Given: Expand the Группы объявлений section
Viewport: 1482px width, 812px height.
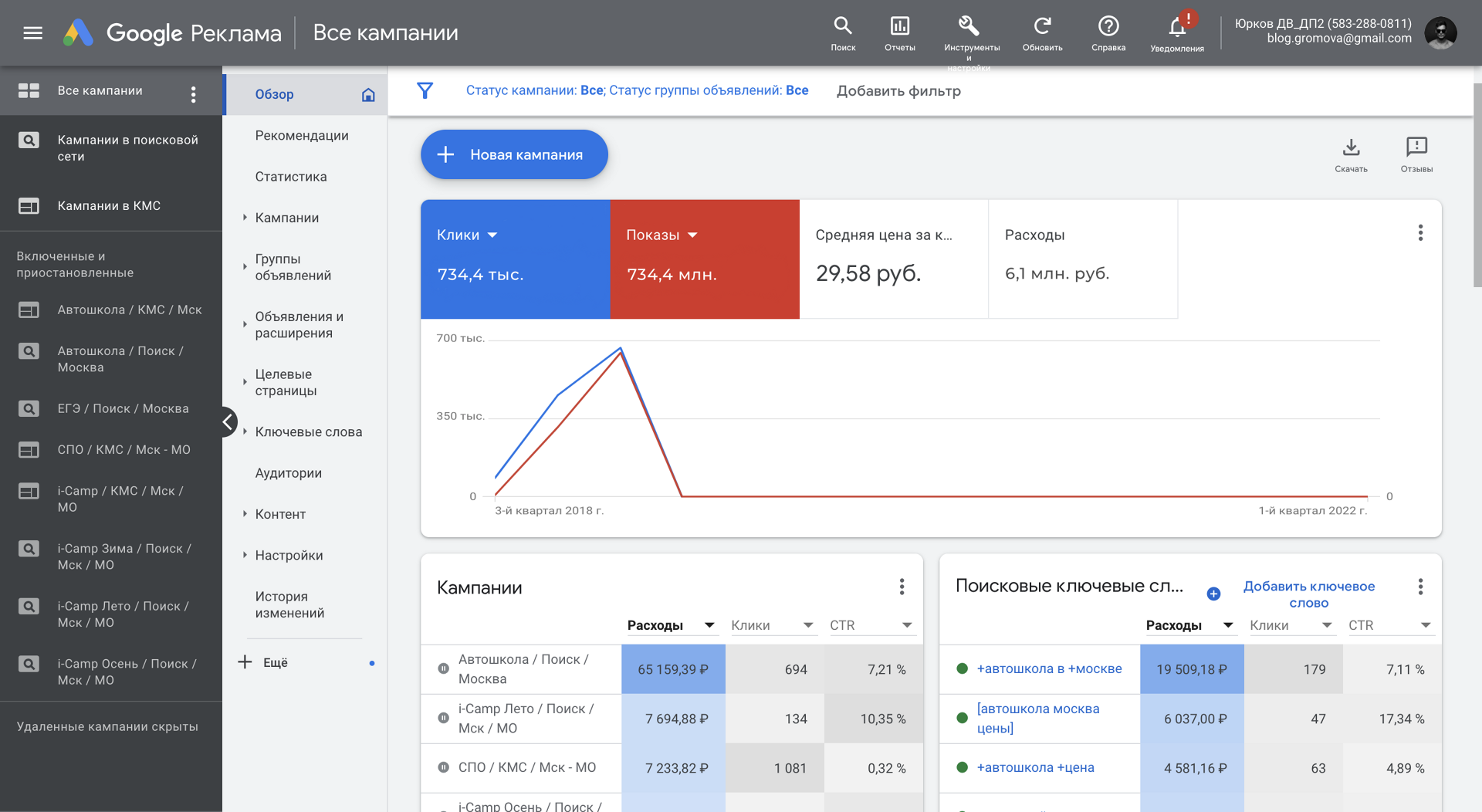Looking at the screenshot, I should 245,267.
